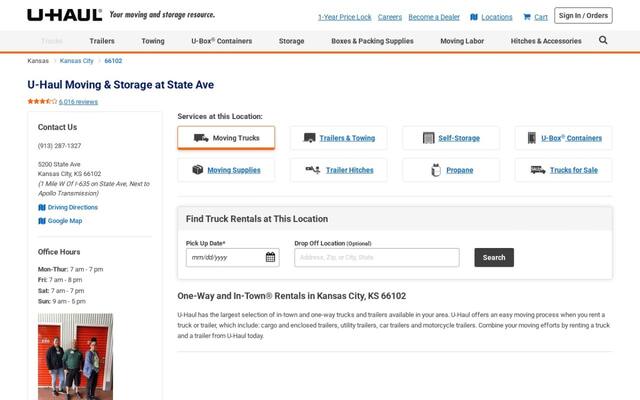Image resolution: width=640 pixels, height=400 pixels.
Task: Open Self-Storage service link
Action: click(459, 138)
